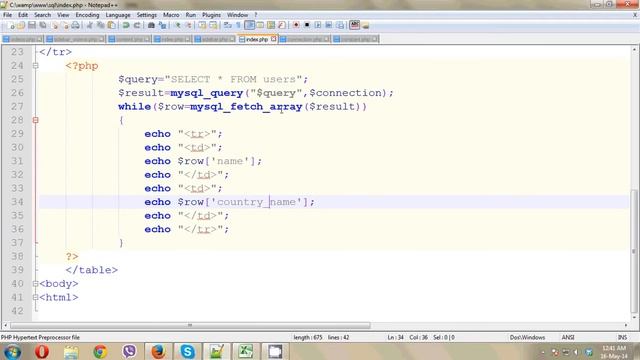Image resolution: width=640 pixels, height=360 pixels.
Task: Click the Redo toolbar icon
Action: (x=137, y=25)
